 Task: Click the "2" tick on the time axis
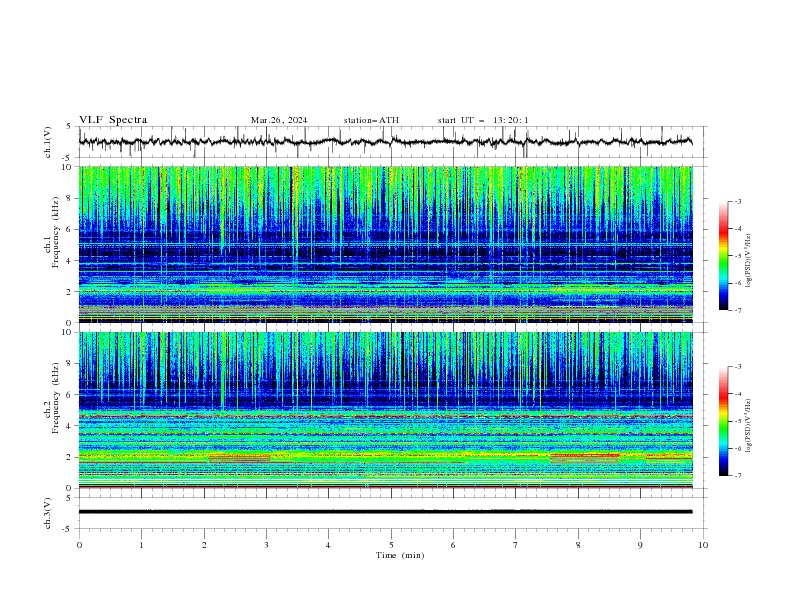pyautogui.click(x=204, y=545)
